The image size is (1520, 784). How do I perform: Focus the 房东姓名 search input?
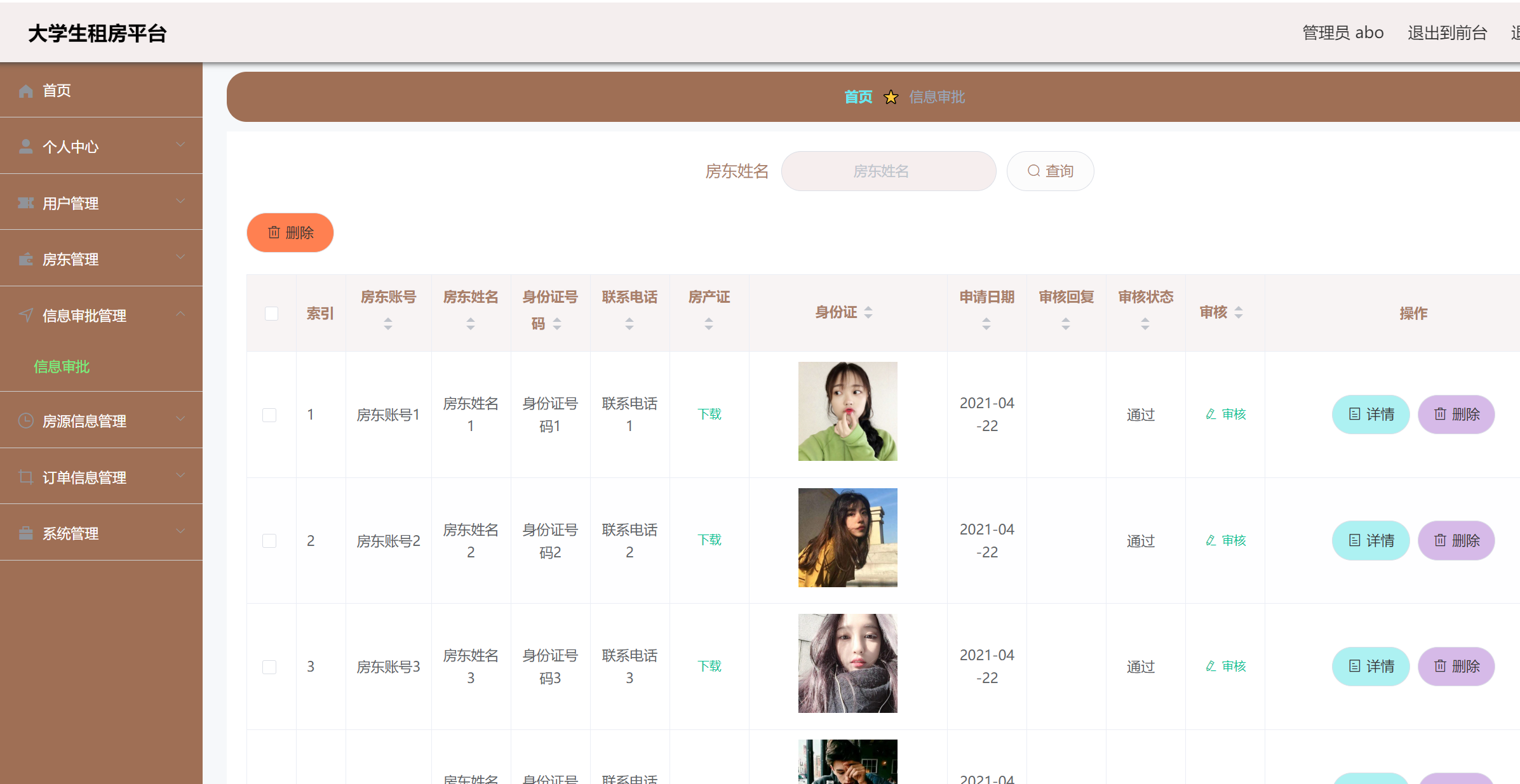(x=888, y=171)
